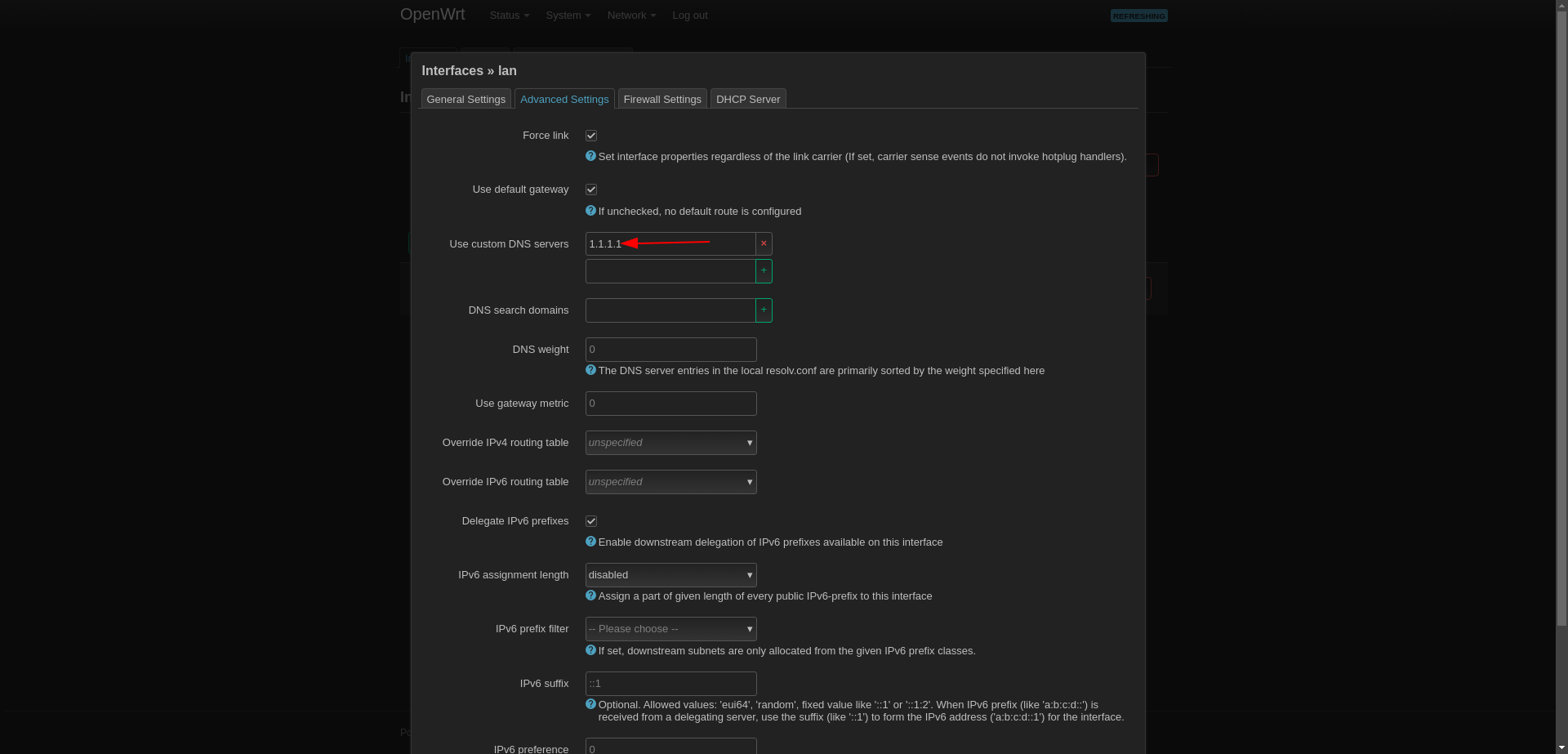Viewport: 1568px width, 754px height.
Task: Click the 'Use custom DNS servers' label
Action: (509, 244)
